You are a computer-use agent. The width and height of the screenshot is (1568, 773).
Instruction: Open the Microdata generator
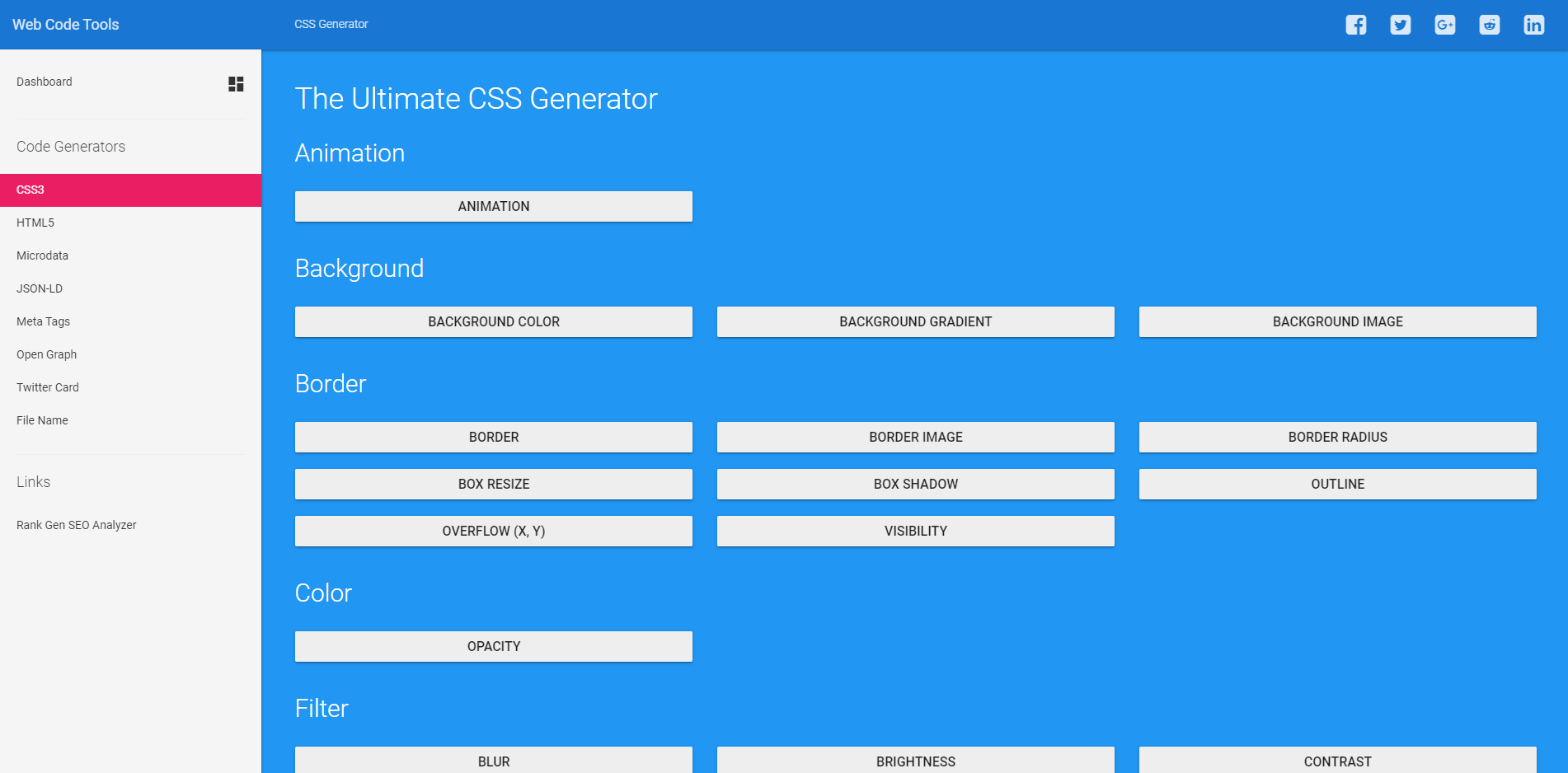pyautogui.click(x=130, y=255)
